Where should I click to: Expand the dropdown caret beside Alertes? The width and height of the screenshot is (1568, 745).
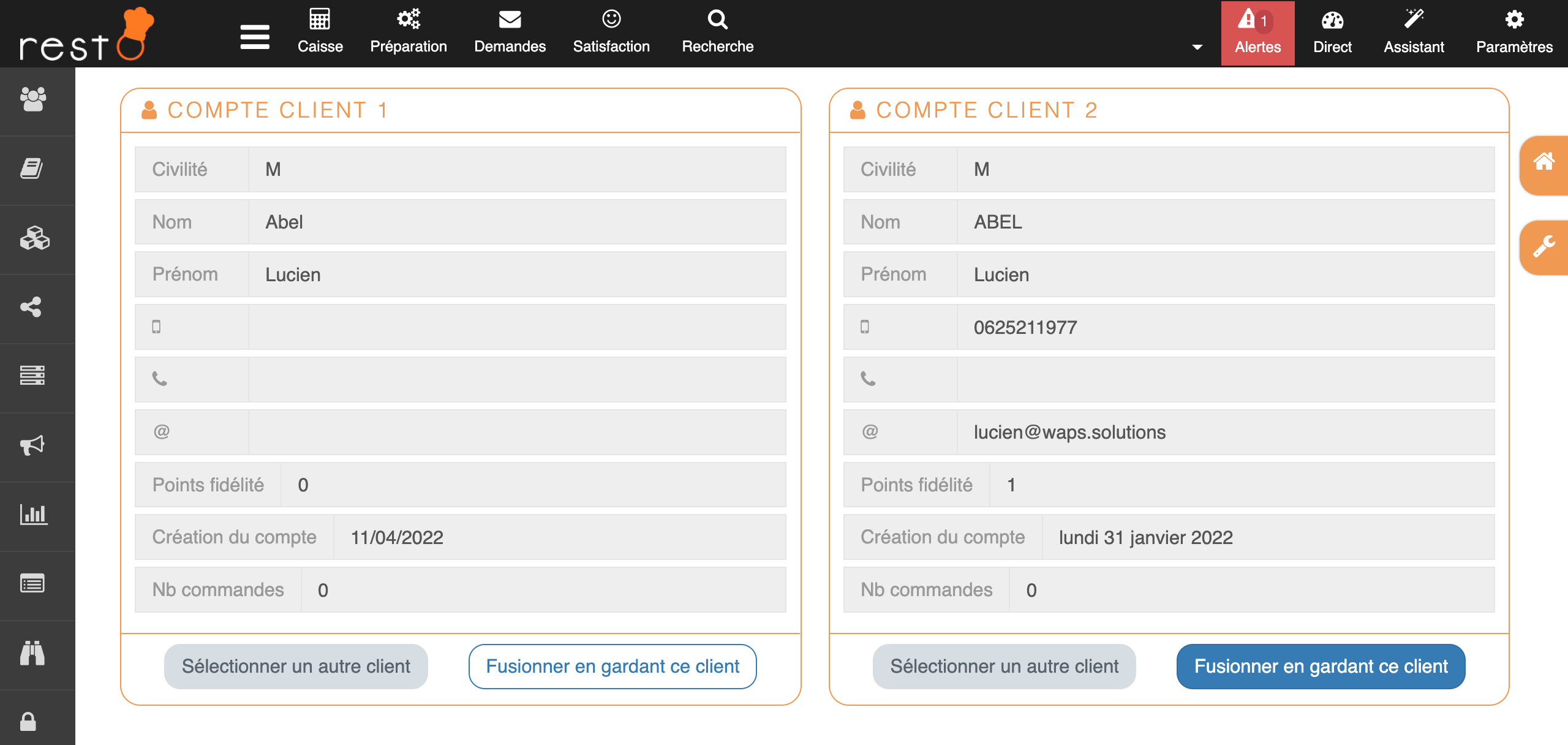pos(1197,47)
